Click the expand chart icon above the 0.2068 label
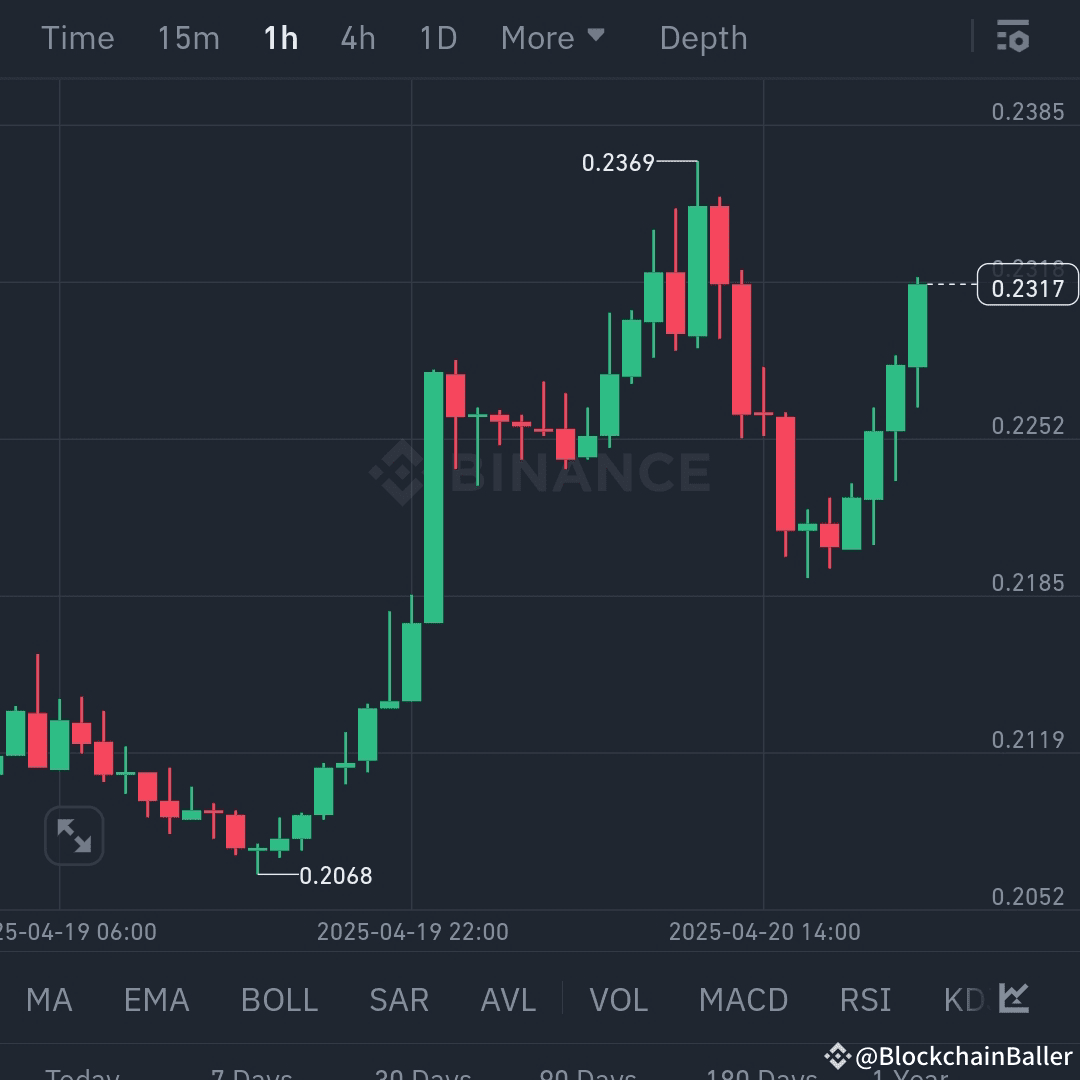 (x=74, y=835)
